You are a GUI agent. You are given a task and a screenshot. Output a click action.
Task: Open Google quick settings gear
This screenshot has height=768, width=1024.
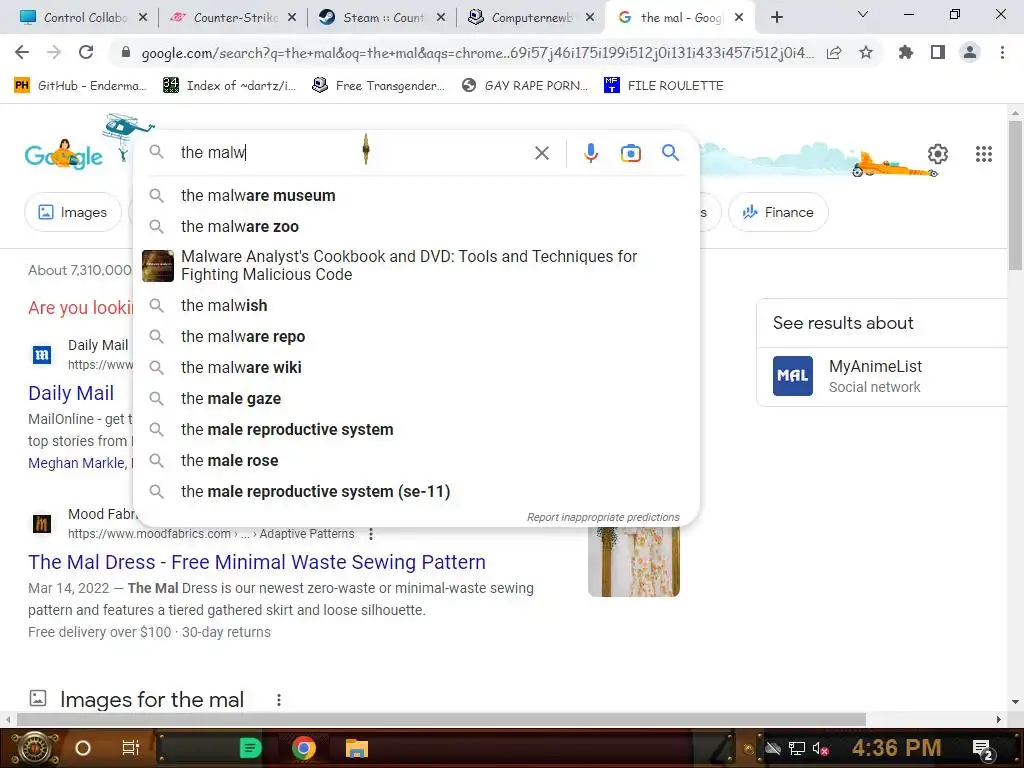click(938, 154)
